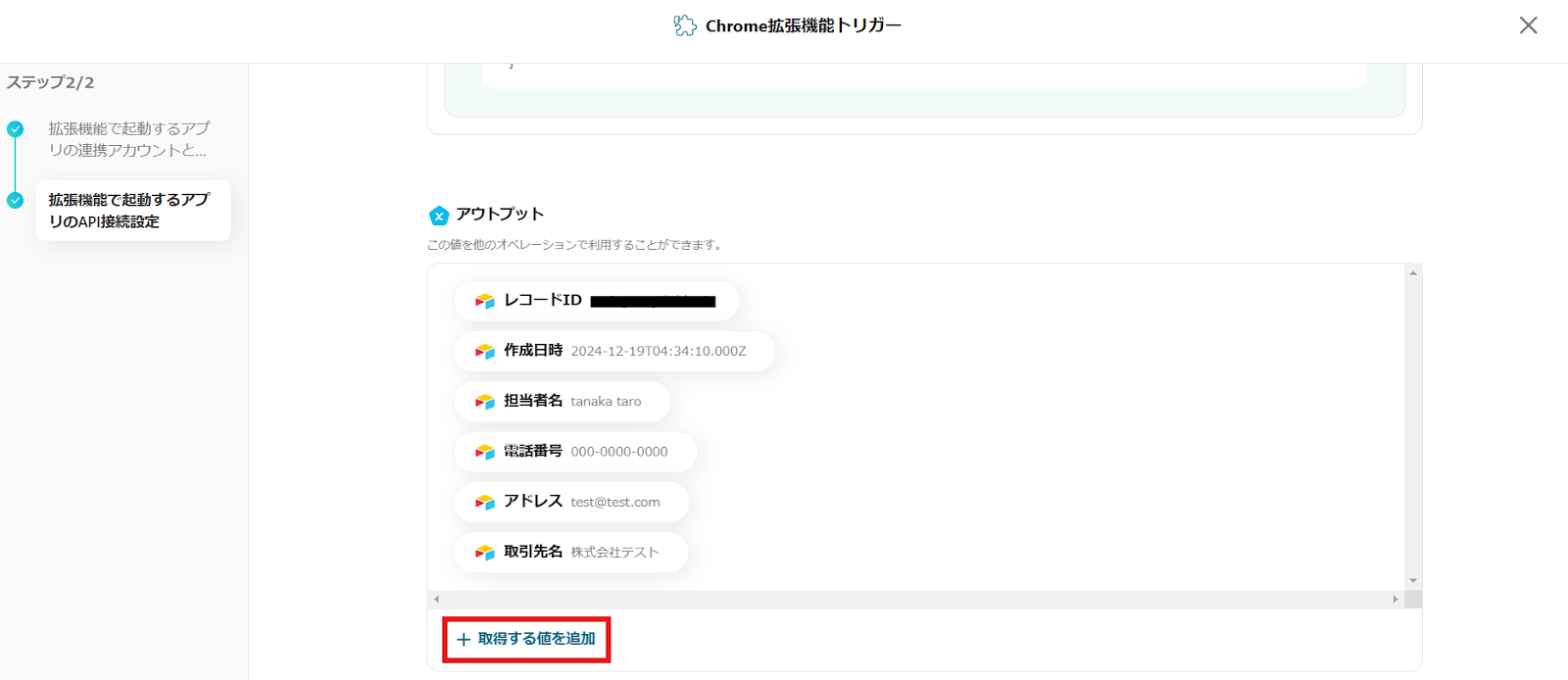Close the Chrome拡張機能トリガー dialog
This screenshot has height=680, width=1568.
(x=1528, y=25)
